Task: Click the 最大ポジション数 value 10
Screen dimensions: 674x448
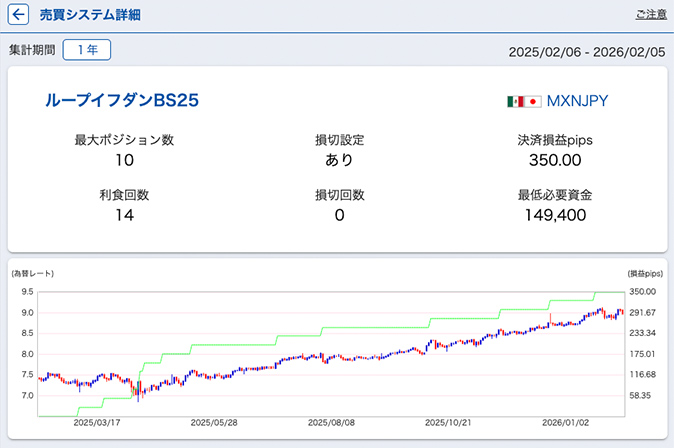Action: [124, 160]
